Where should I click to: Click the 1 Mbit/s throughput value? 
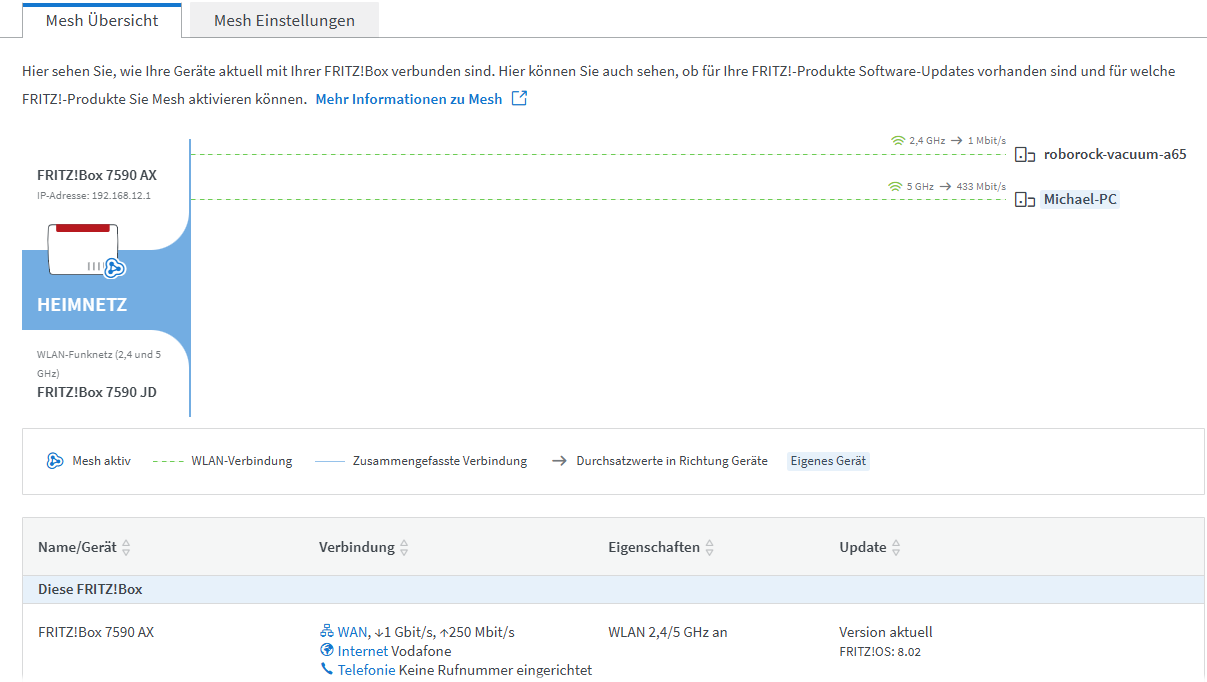point(986,141)
